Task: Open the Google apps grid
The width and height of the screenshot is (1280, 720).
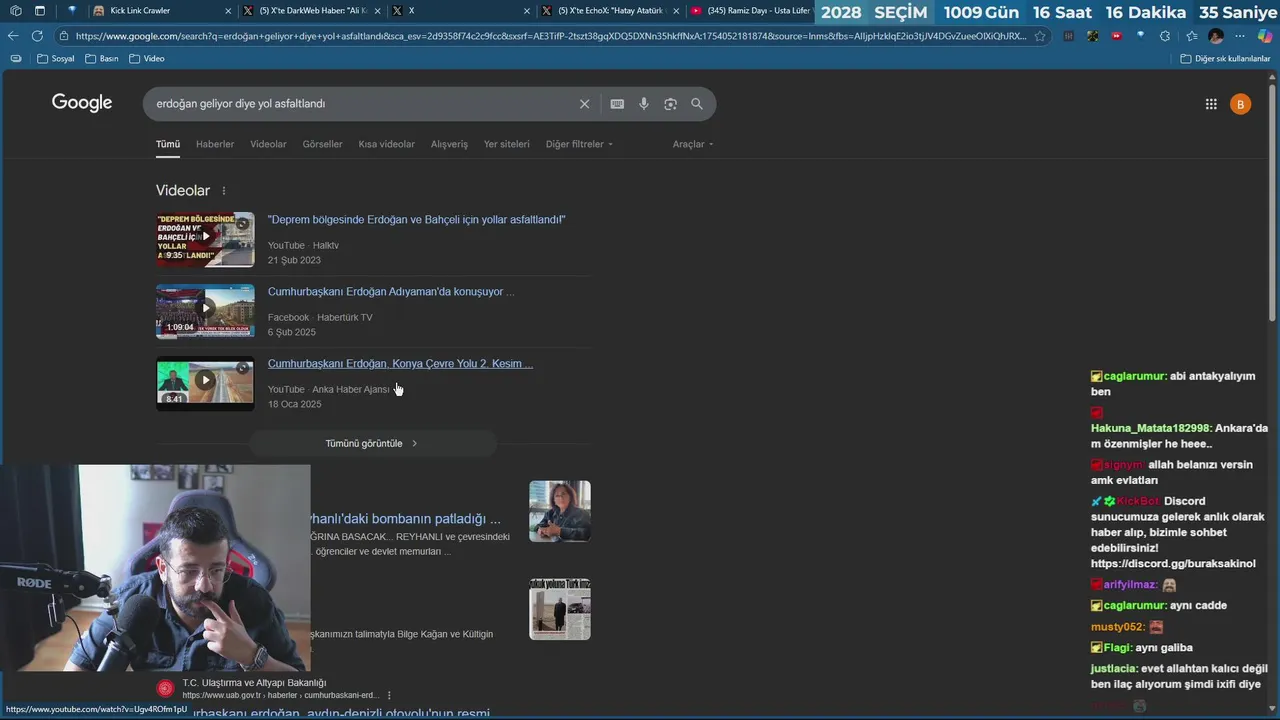Action: (x=1211, y=104)
